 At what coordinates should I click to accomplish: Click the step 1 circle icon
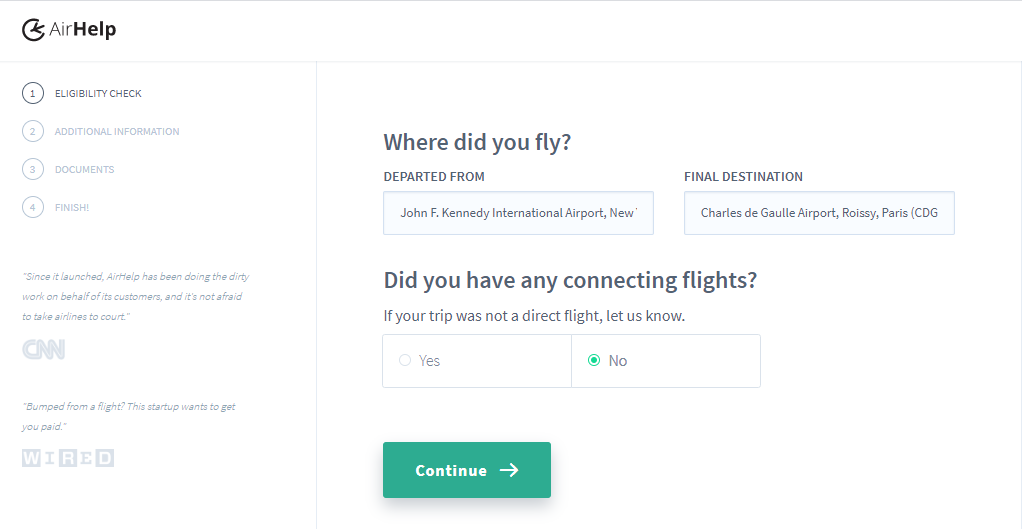pyautogui.click(x=33, y=93)
